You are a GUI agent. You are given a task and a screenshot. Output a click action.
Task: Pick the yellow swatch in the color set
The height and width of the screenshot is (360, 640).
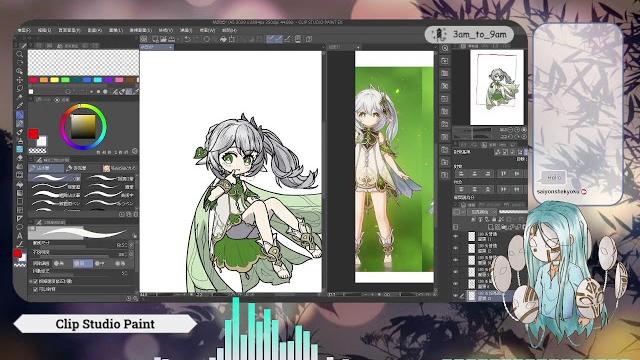coord(55,80)
